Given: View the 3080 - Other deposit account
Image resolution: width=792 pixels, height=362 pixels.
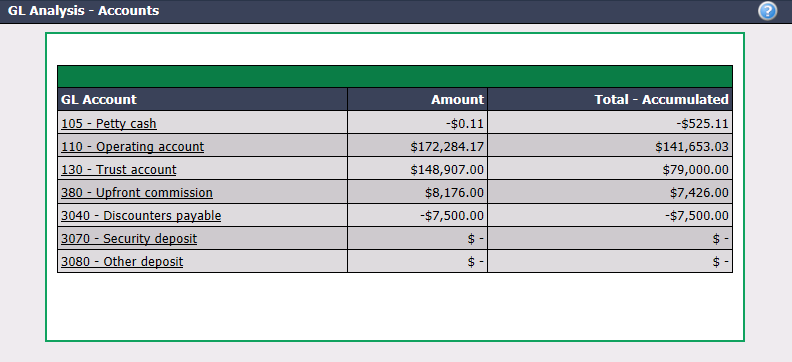Looking at the screenshot, I should 122,262.
